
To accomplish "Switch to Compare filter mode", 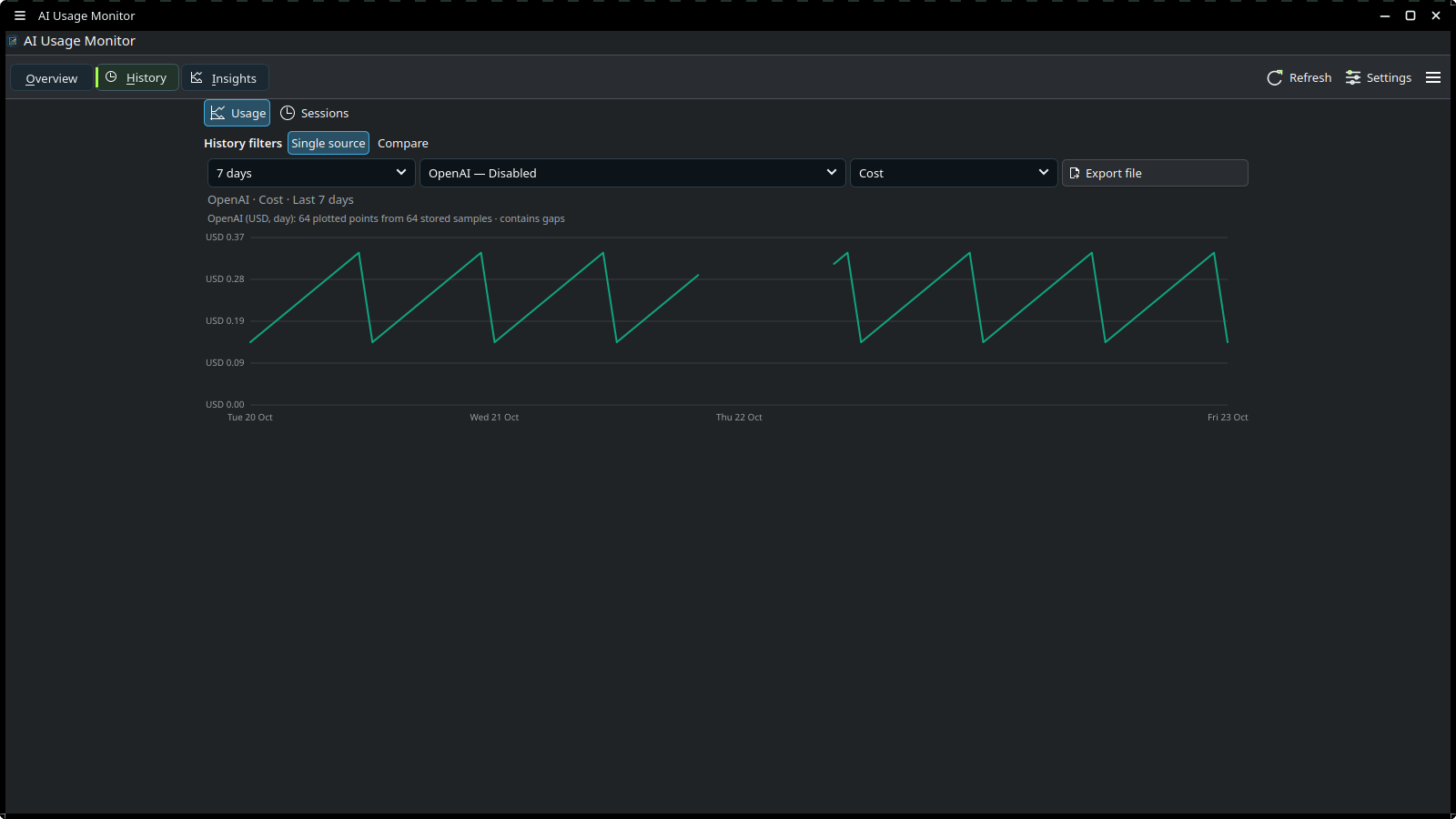I will point(403,143).
